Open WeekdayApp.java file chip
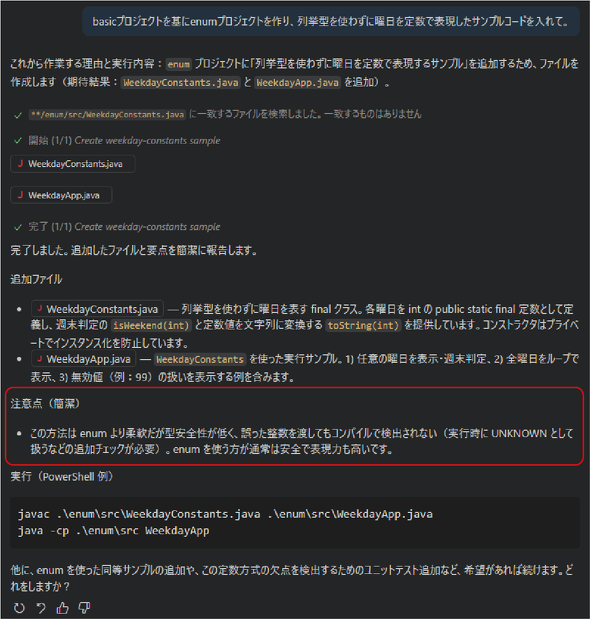Viewport: 590px width, 619px height. tap(61, 195)
